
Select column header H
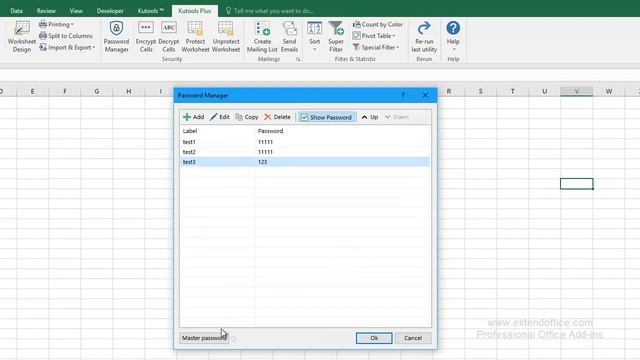click(x=129, y=91)
